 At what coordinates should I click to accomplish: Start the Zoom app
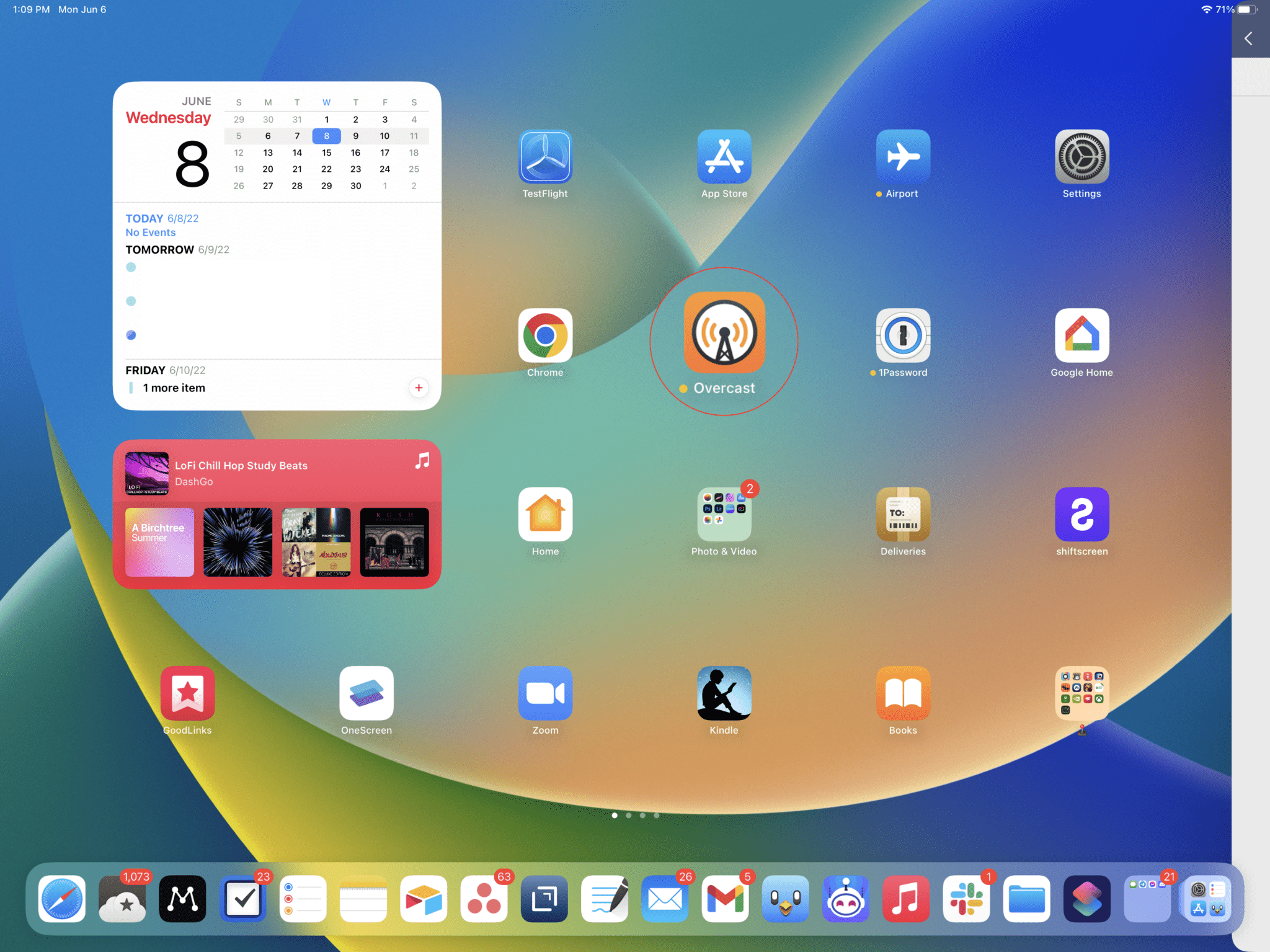(545, 693)
